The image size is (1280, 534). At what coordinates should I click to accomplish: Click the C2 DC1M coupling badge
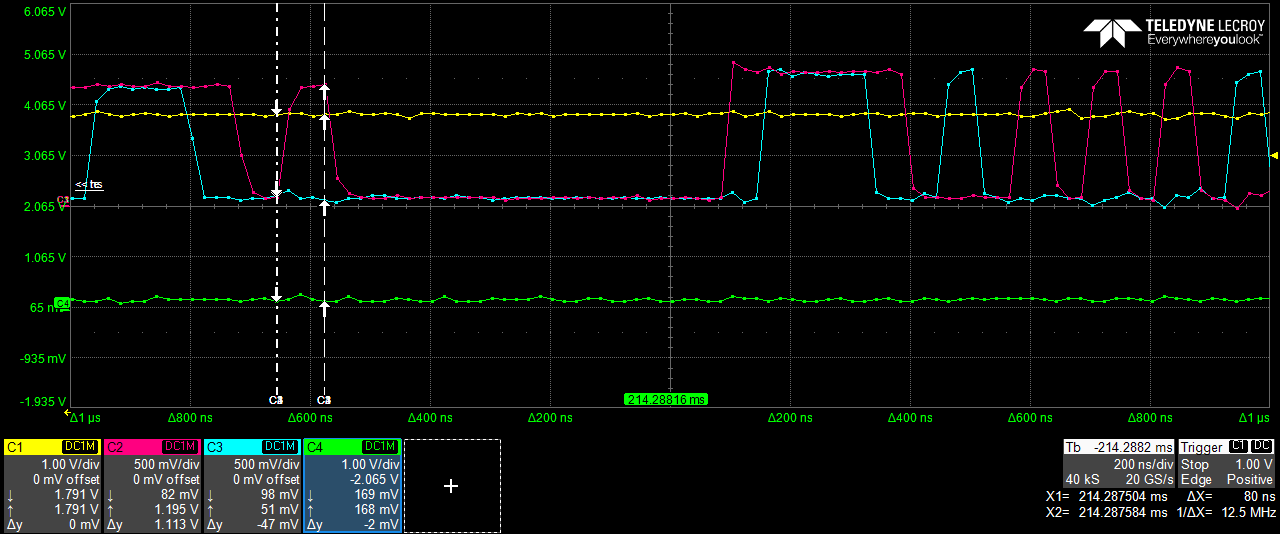181,446
